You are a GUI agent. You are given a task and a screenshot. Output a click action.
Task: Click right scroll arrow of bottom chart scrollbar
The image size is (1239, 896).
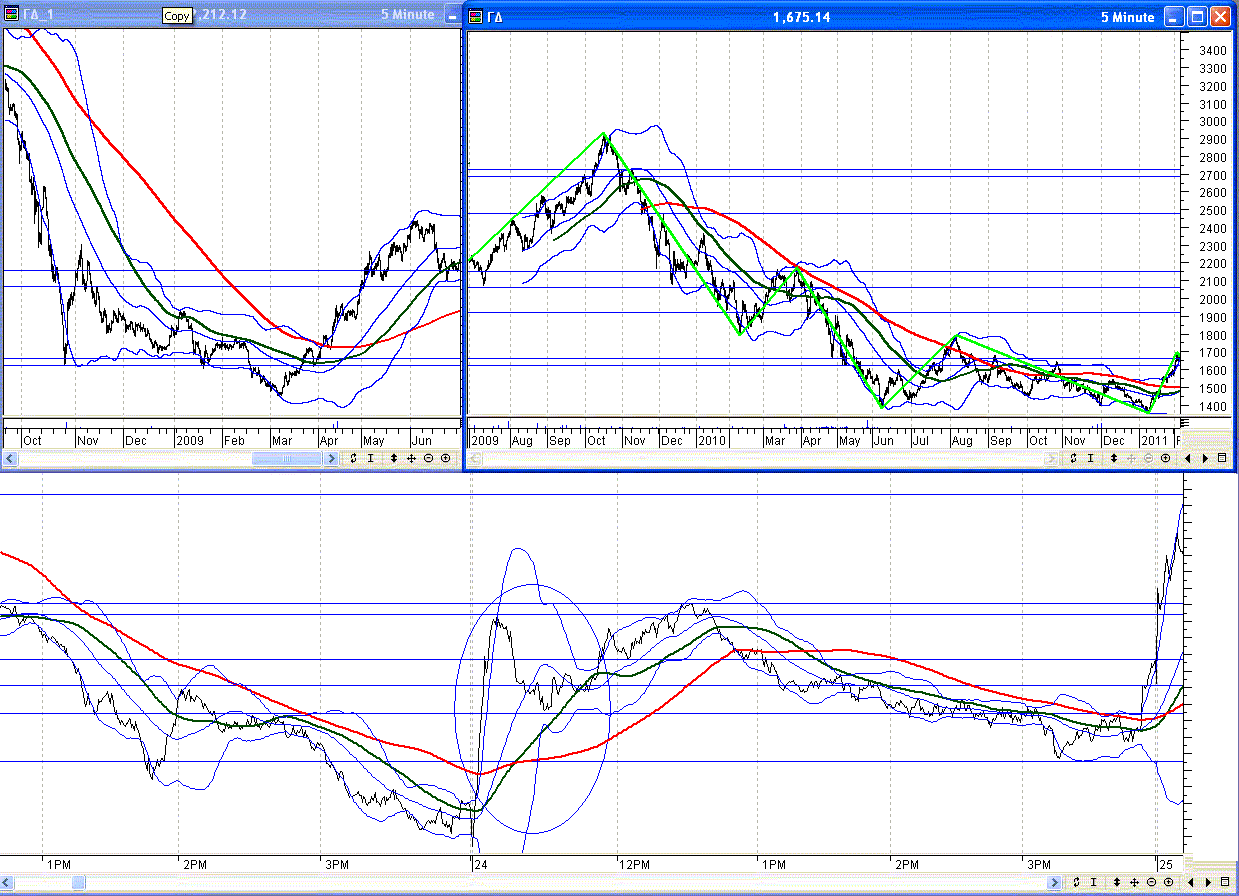click(1052, 882)
